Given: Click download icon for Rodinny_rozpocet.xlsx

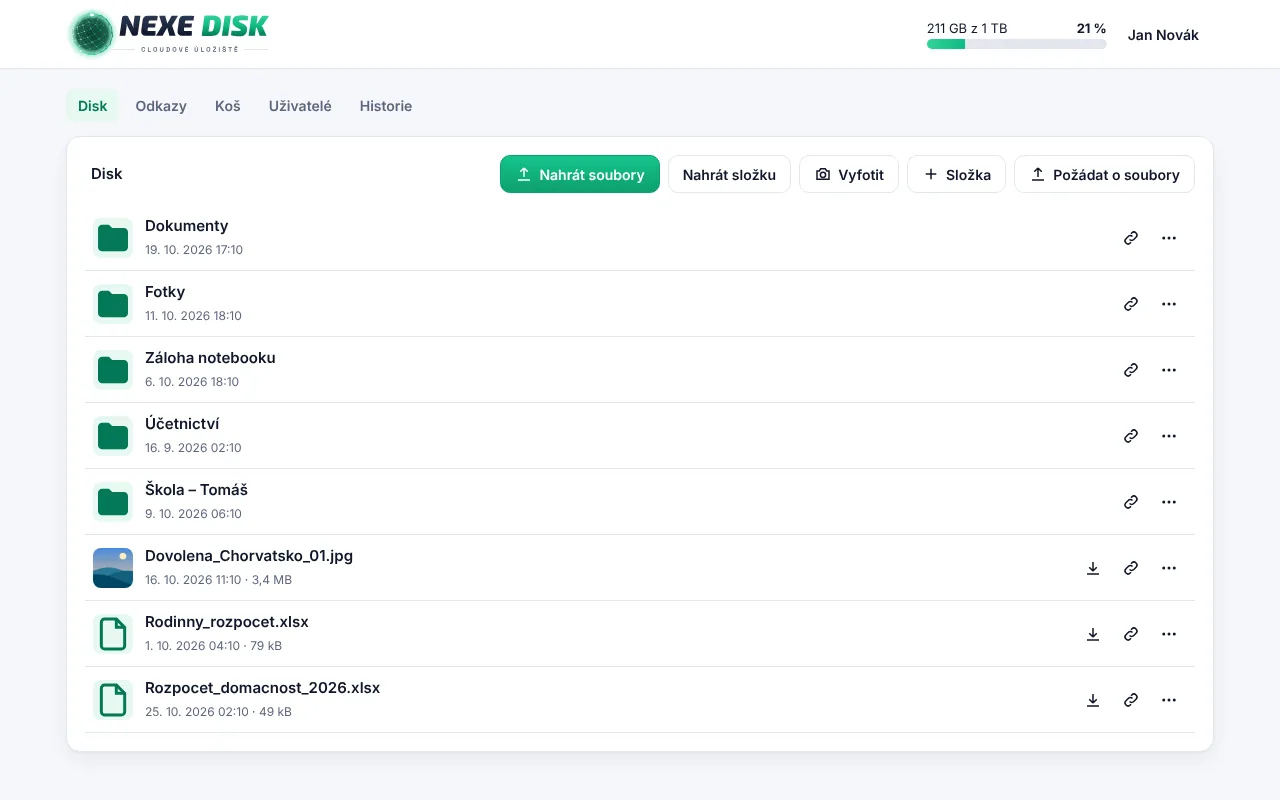Looking at the screenshot, I should click(1093, 634).
